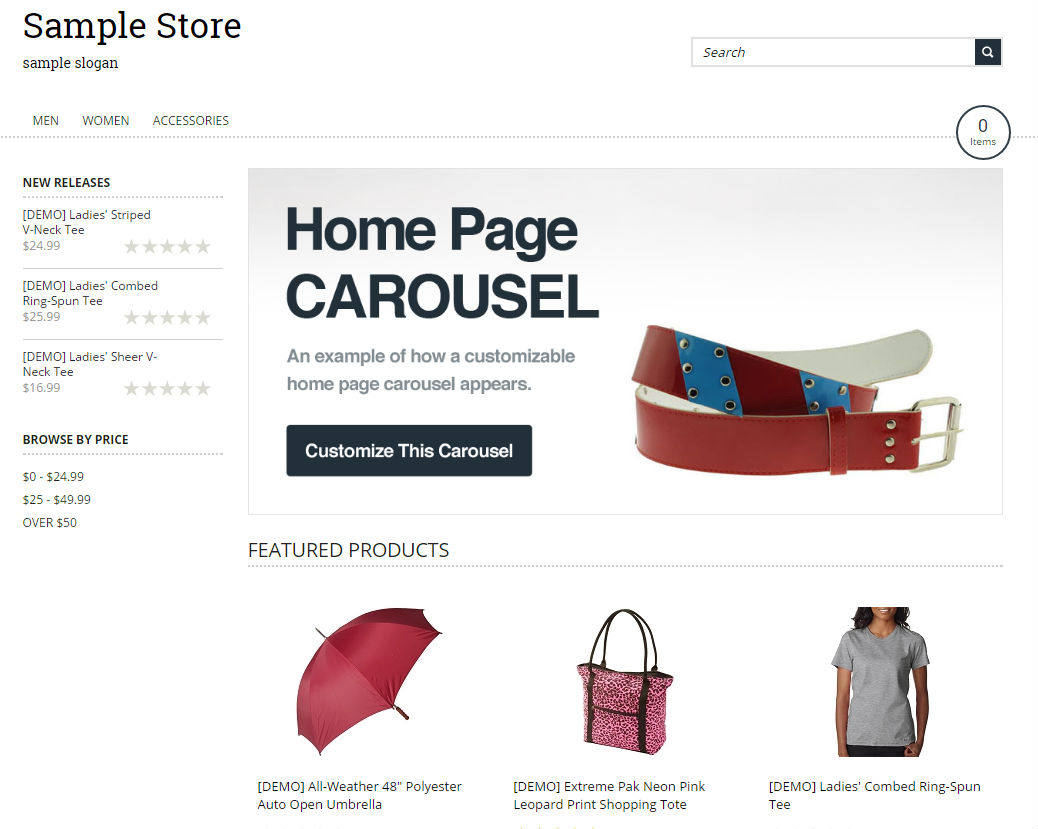Focus the Search input field
Image resolution: width=1038 pixels, height=829 pixels.
click(833, 52)
